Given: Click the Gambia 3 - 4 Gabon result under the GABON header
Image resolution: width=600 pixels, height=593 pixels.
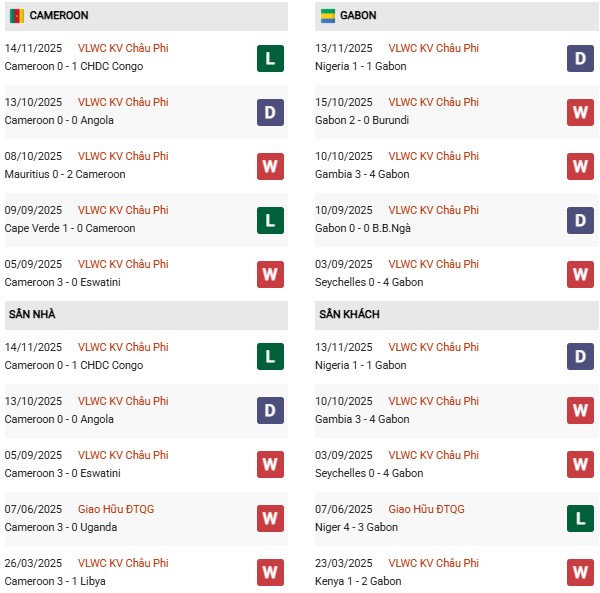Looking at the screenshot, I should pyautogui.click(x=364, y=174).
